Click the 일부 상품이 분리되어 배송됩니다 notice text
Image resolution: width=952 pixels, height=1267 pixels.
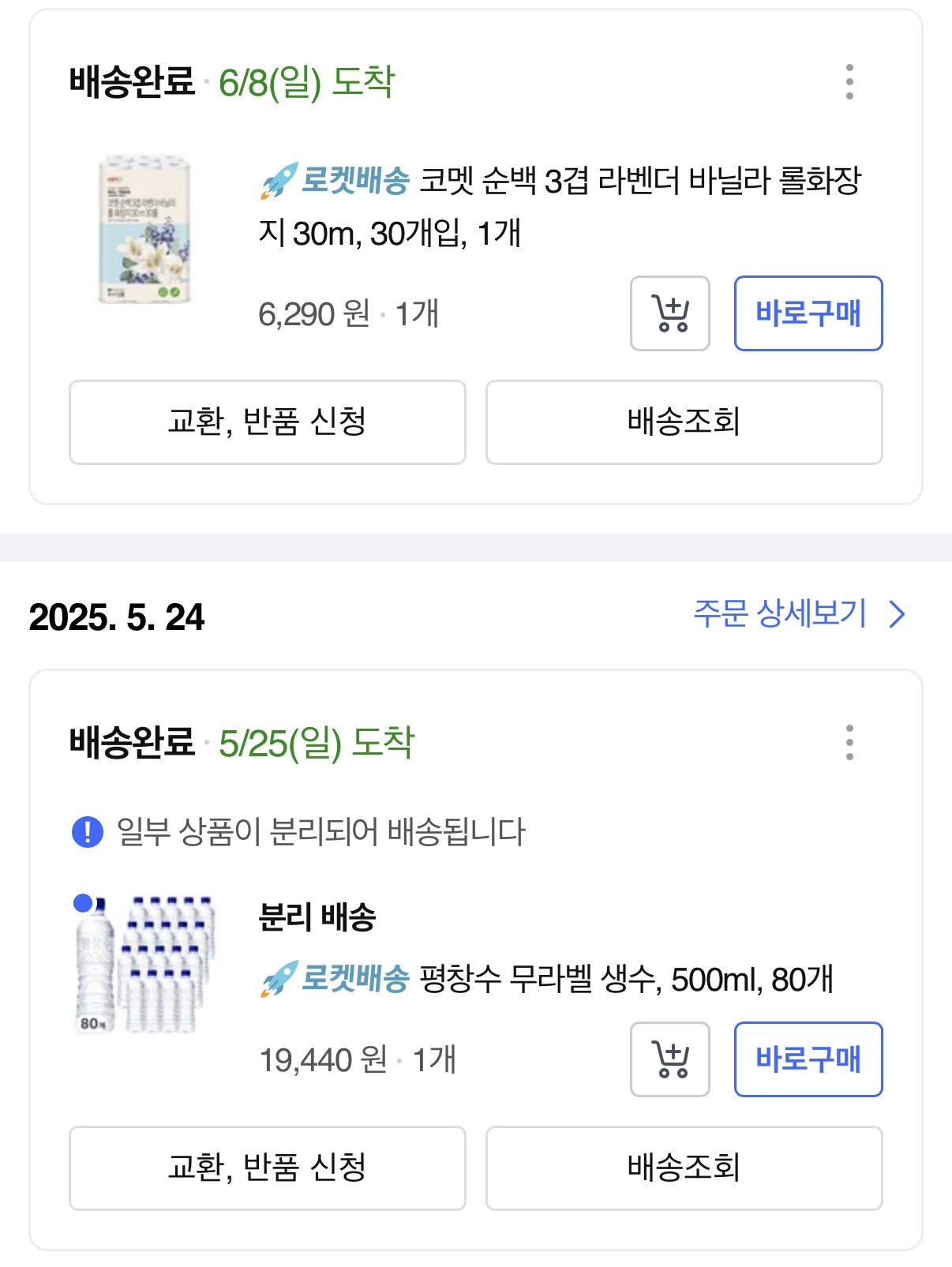pyautogui.click(x=321, y=832)
